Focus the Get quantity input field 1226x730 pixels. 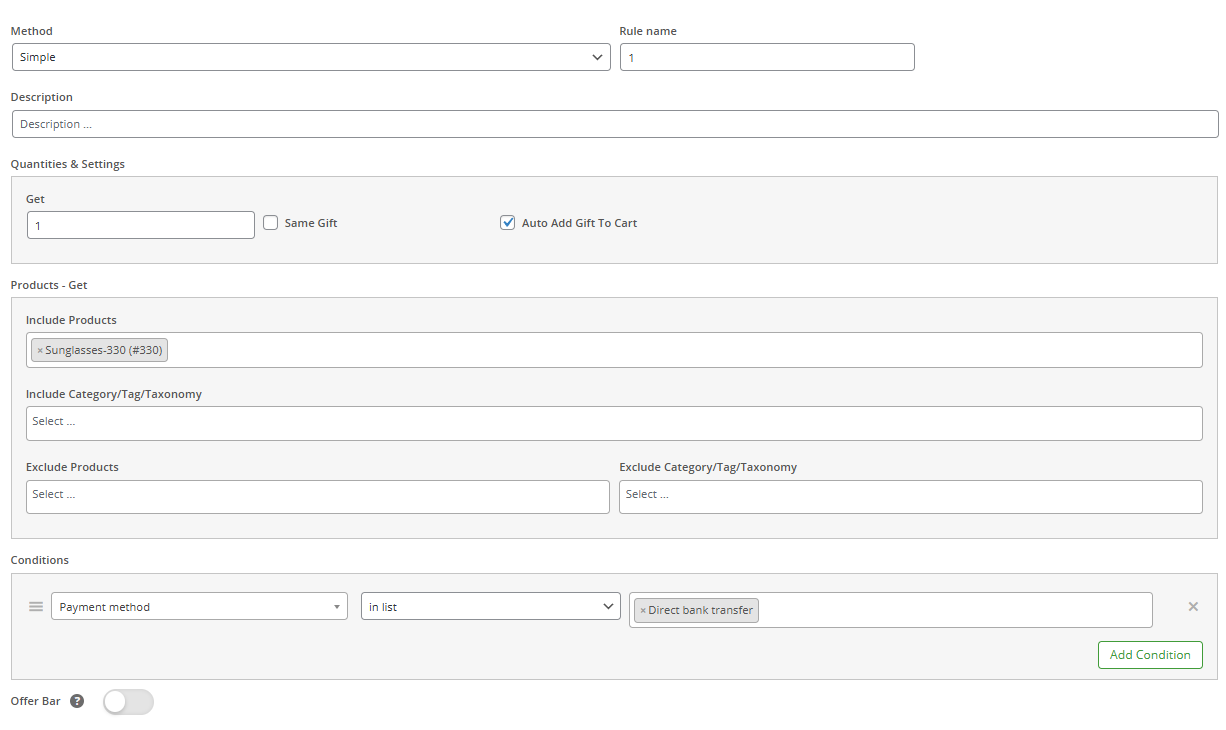point(140,226)
